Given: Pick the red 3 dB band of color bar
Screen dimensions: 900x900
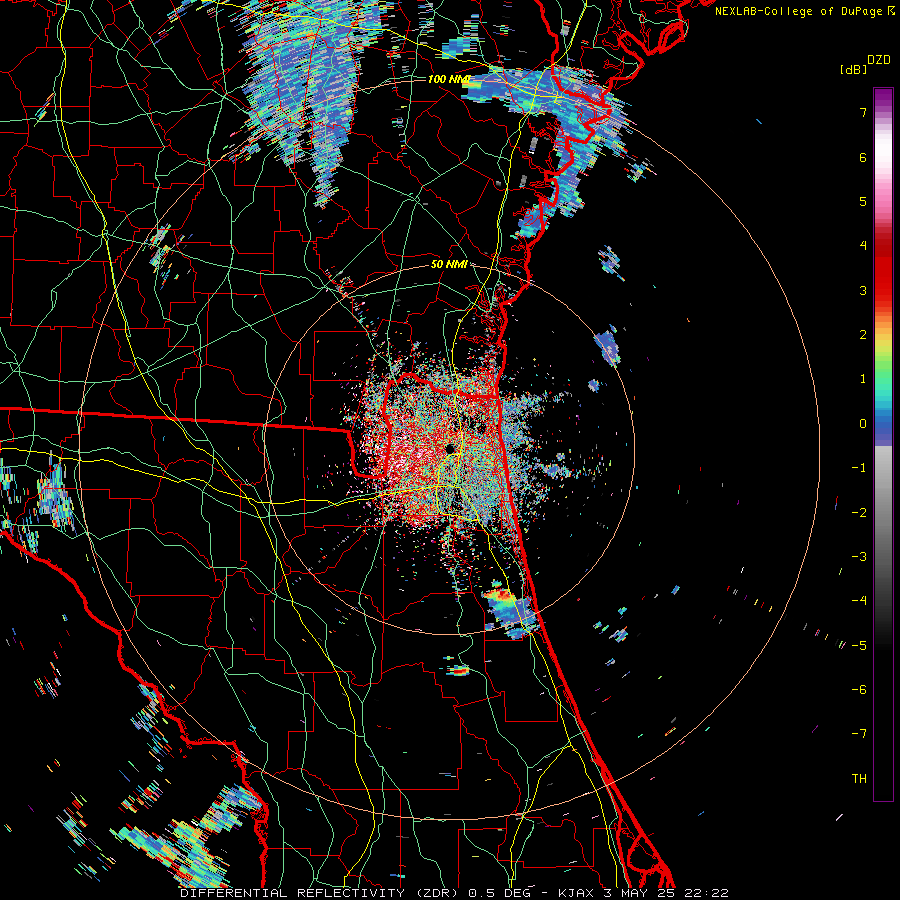Looking at the screenshot, I should click(x=883, y=290).
